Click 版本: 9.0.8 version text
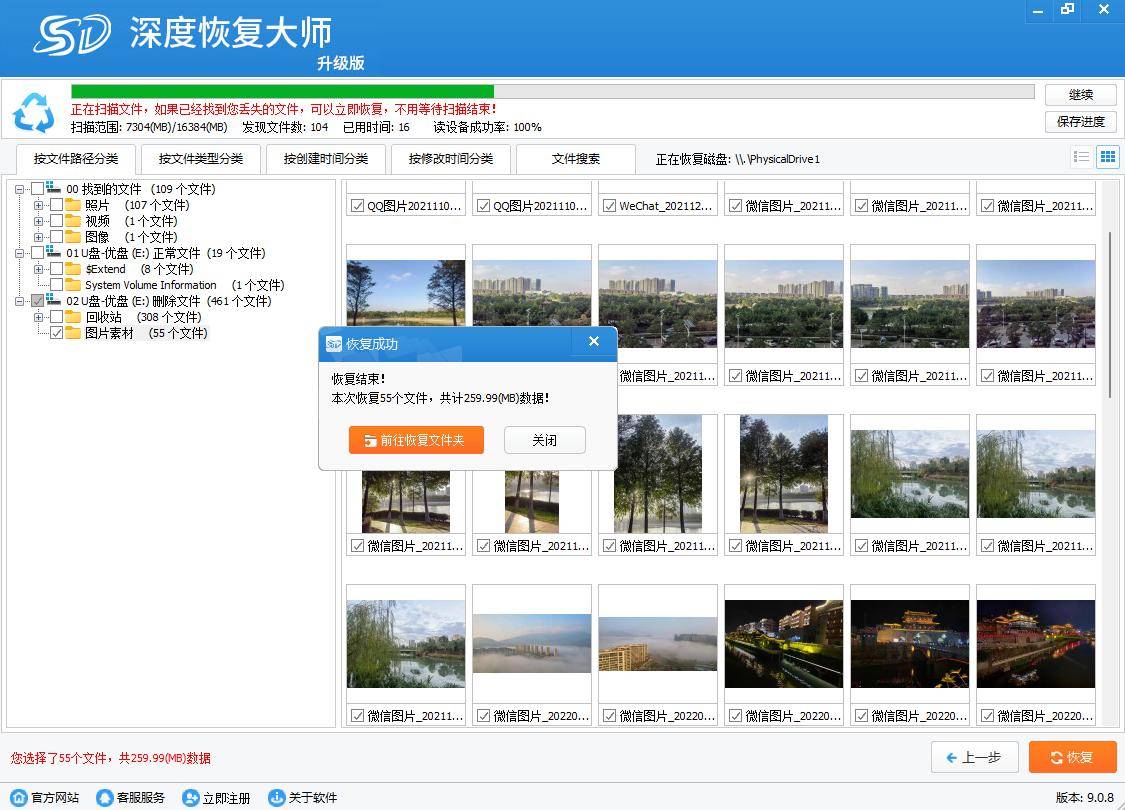 pos(1084,797)
